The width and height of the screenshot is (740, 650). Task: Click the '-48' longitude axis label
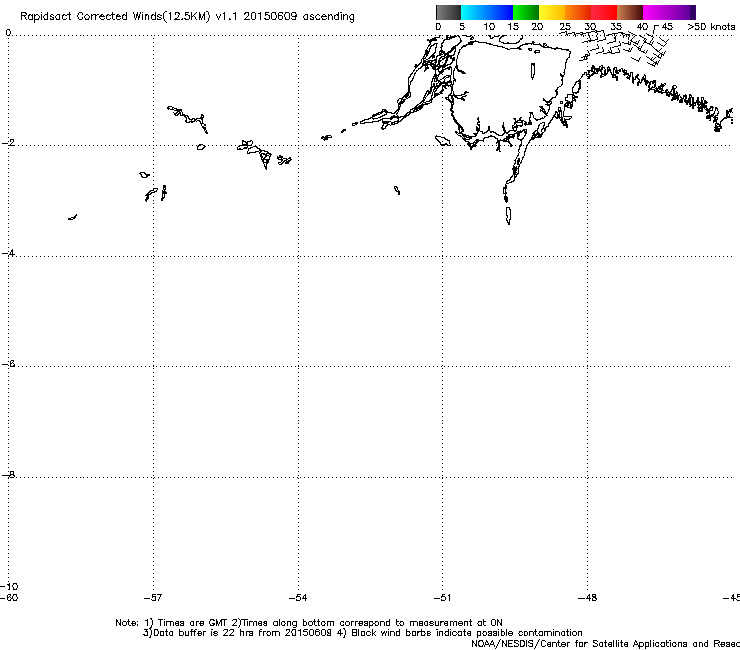point(587,598)
